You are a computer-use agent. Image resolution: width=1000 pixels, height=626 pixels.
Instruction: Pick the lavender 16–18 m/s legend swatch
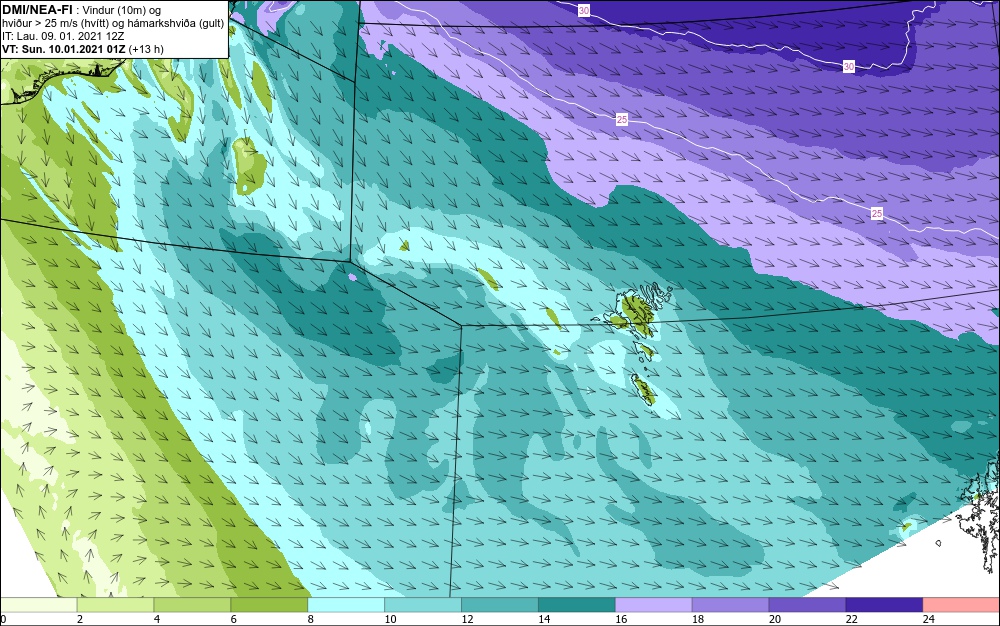[654, 605]
